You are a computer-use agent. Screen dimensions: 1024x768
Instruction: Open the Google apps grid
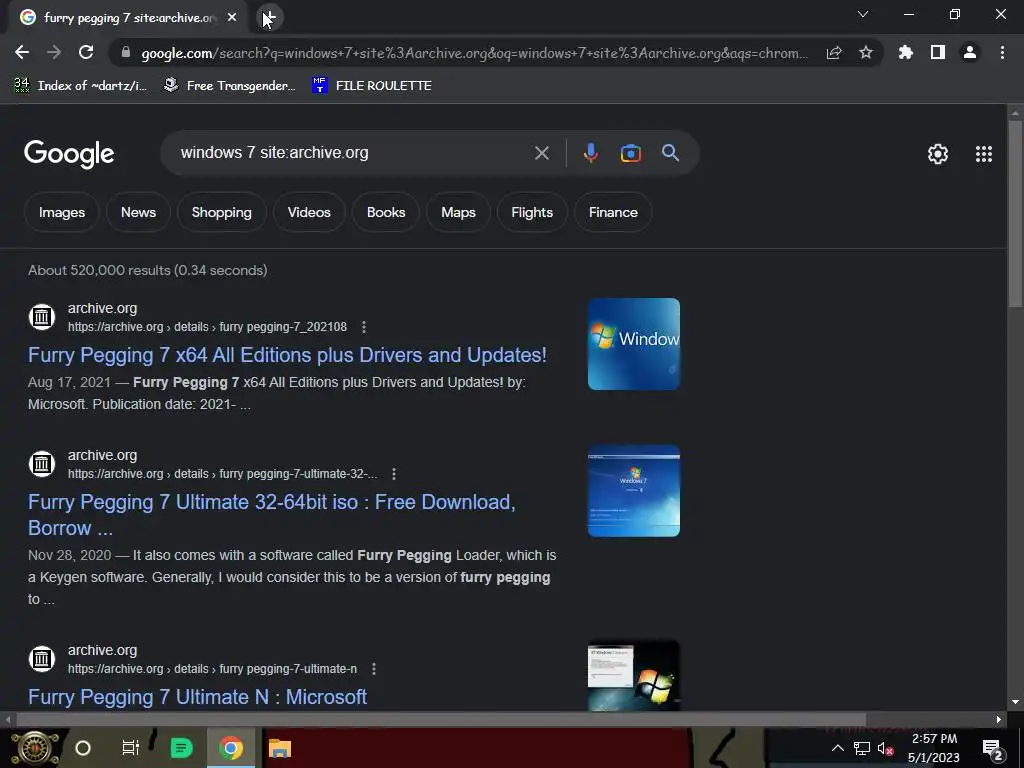point(984,154)
